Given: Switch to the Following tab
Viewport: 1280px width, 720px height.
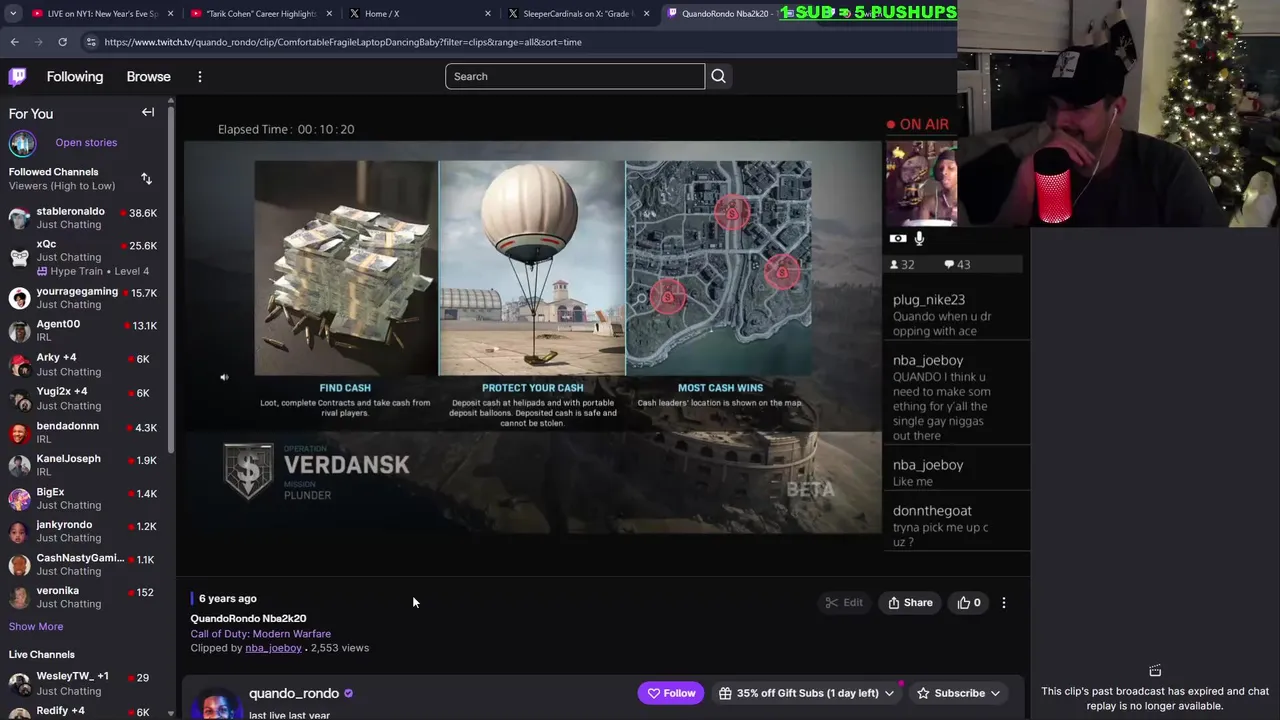Looking at the screenshot, I should coord(75,77).
